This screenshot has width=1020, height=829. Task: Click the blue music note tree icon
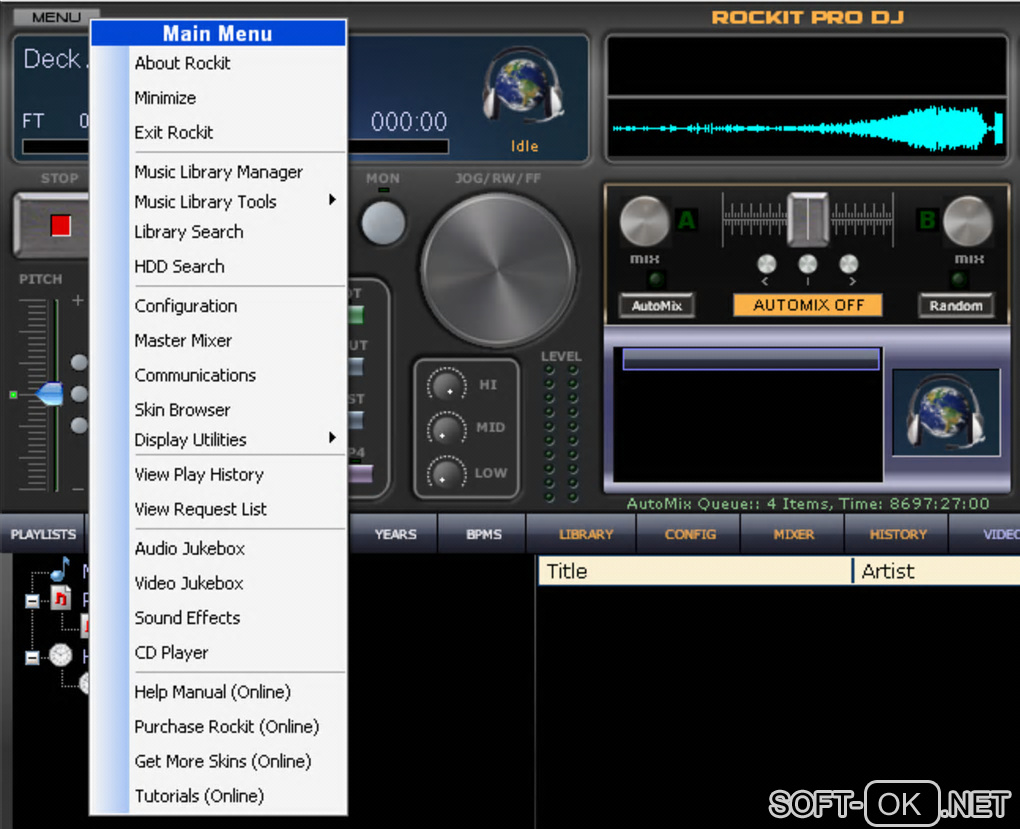60,569
